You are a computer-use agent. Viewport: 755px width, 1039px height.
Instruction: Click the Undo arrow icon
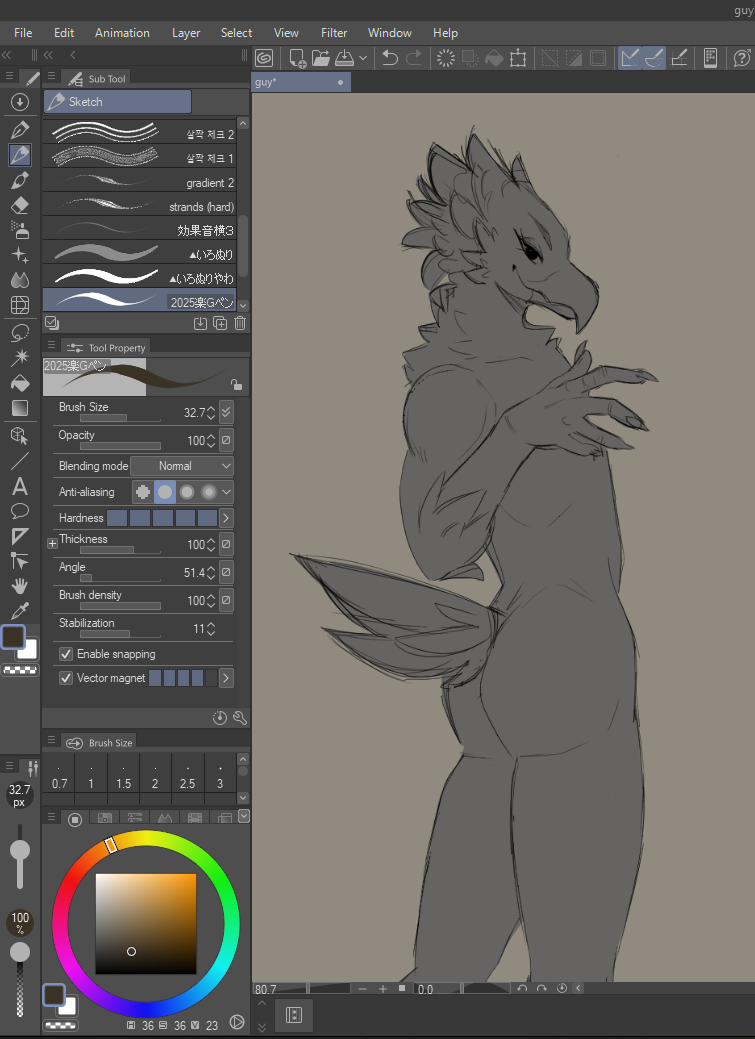click(x=390, y=58)
